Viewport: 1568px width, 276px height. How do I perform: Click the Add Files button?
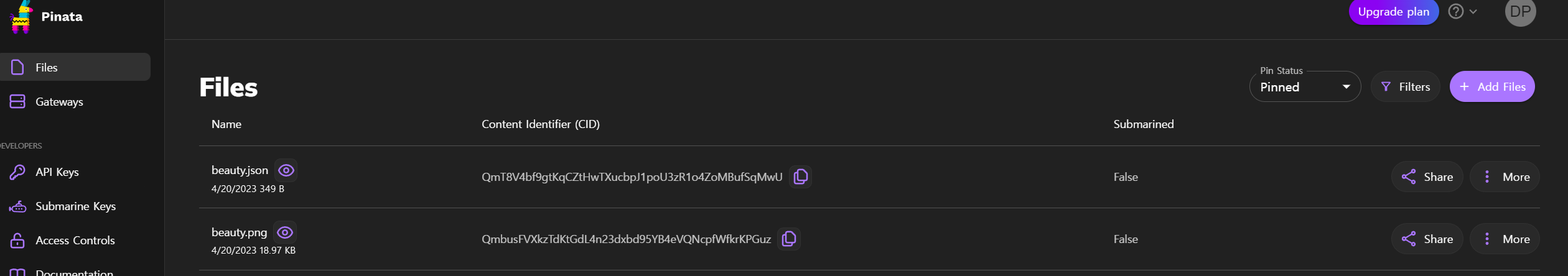pos(1491,87)
